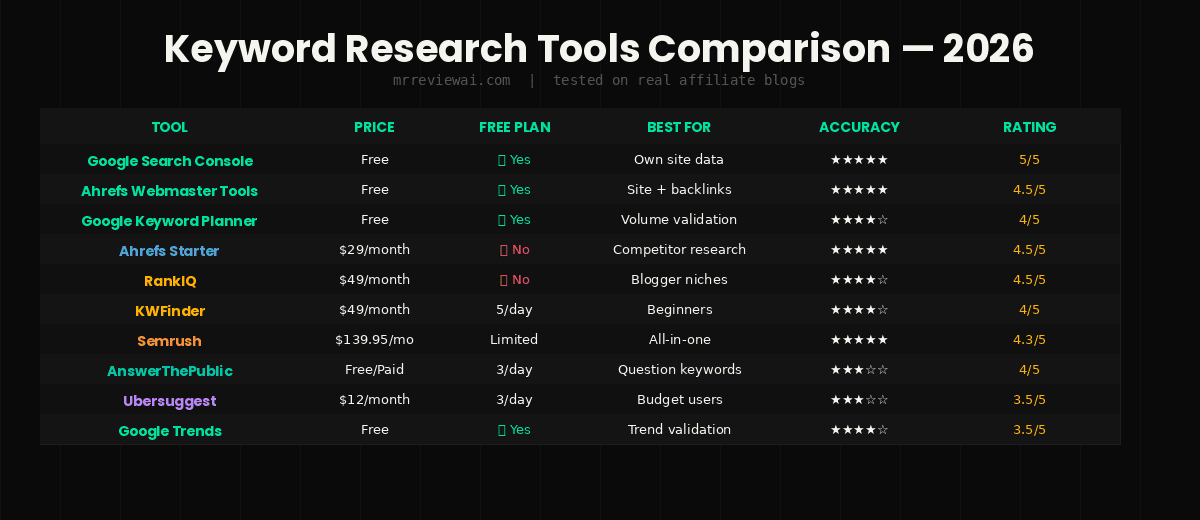Click the 3.5/5 rating for Google Trends

pyautogui.click(x=1029, y=430)
